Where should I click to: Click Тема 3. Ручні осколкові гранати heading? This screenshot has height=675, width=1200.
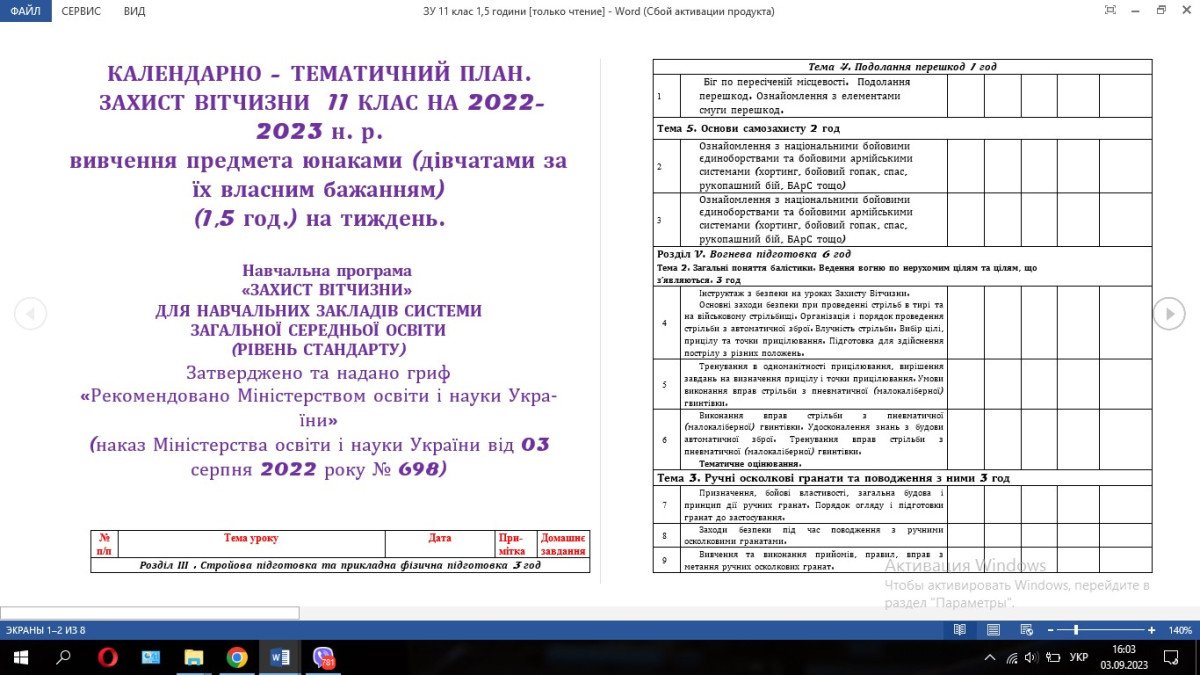833,478
